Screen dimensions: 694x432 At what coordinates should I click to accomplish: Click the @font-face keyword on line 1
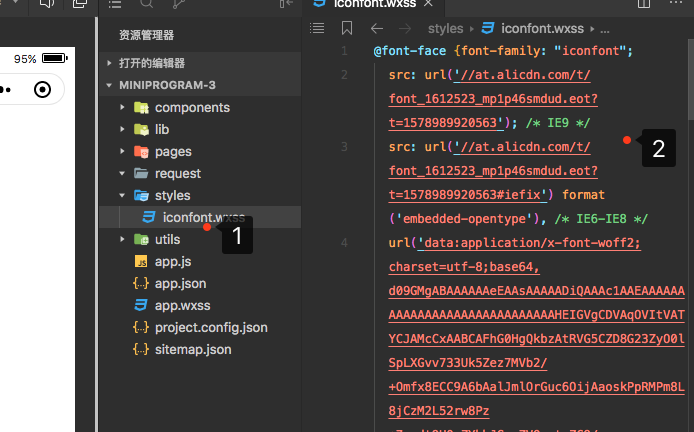tap(410, 51)
